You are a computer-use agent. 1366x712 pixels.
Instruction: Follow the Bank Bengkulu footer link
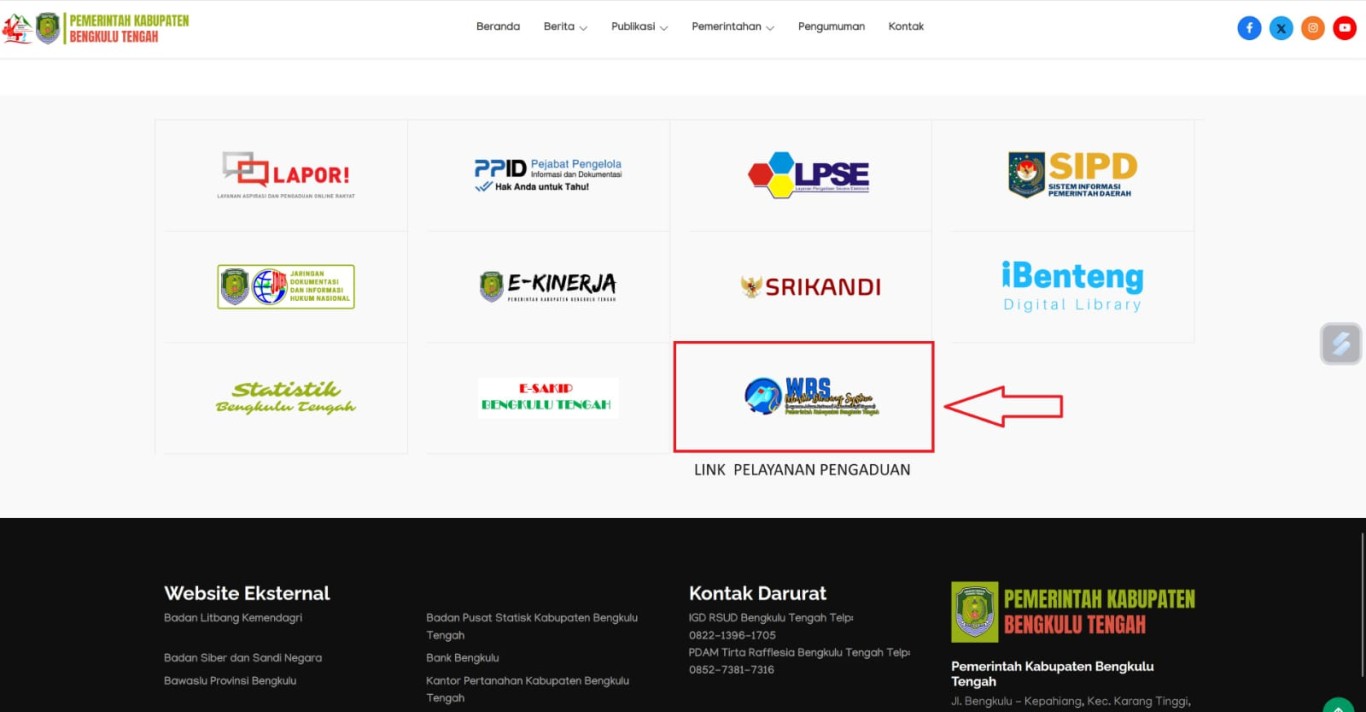[462, 658]
